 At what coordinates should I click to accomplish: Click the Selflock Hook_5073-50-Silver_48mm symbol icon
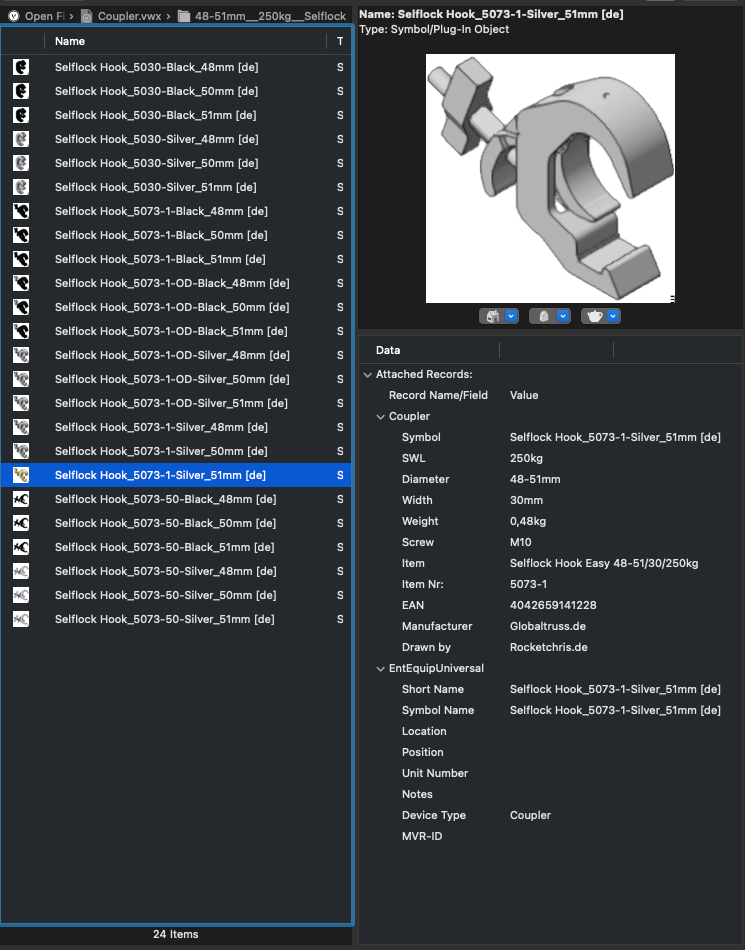tap(21, 571)
